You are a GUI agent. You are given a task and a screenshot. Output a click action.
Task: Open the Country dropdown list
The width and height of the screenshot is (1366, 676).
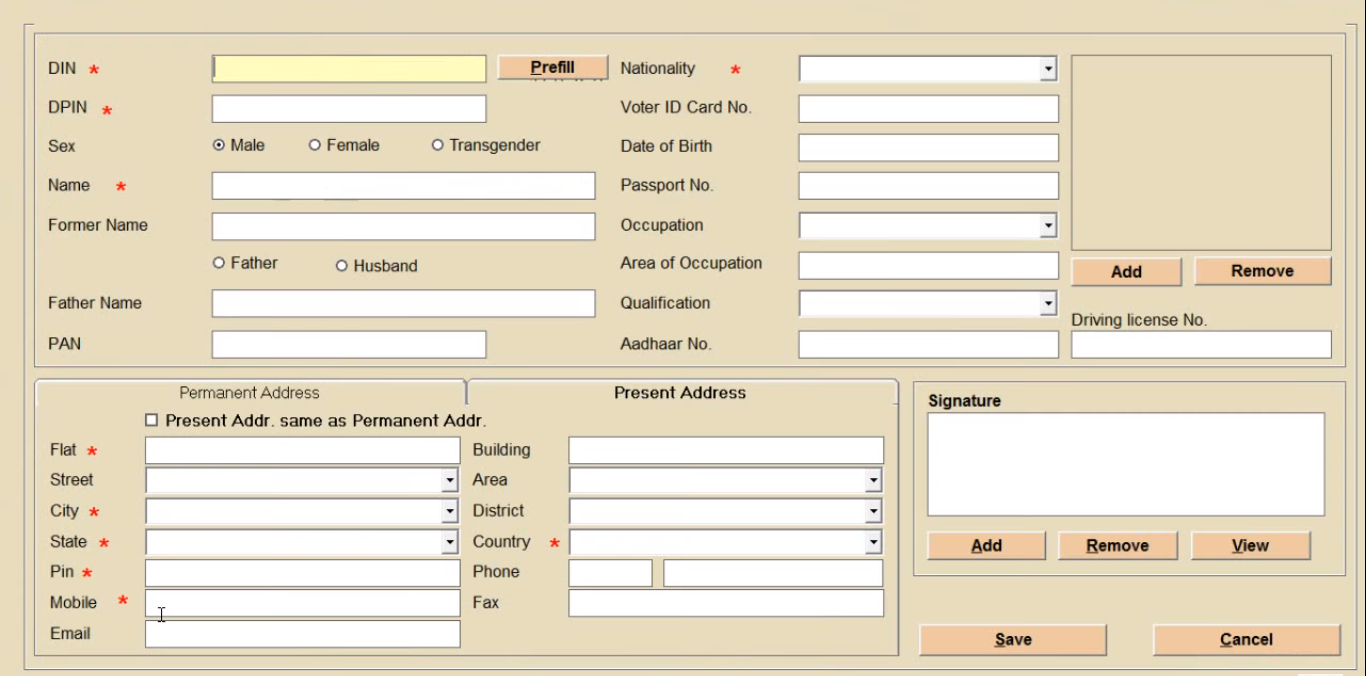click(x=873, y=542)
